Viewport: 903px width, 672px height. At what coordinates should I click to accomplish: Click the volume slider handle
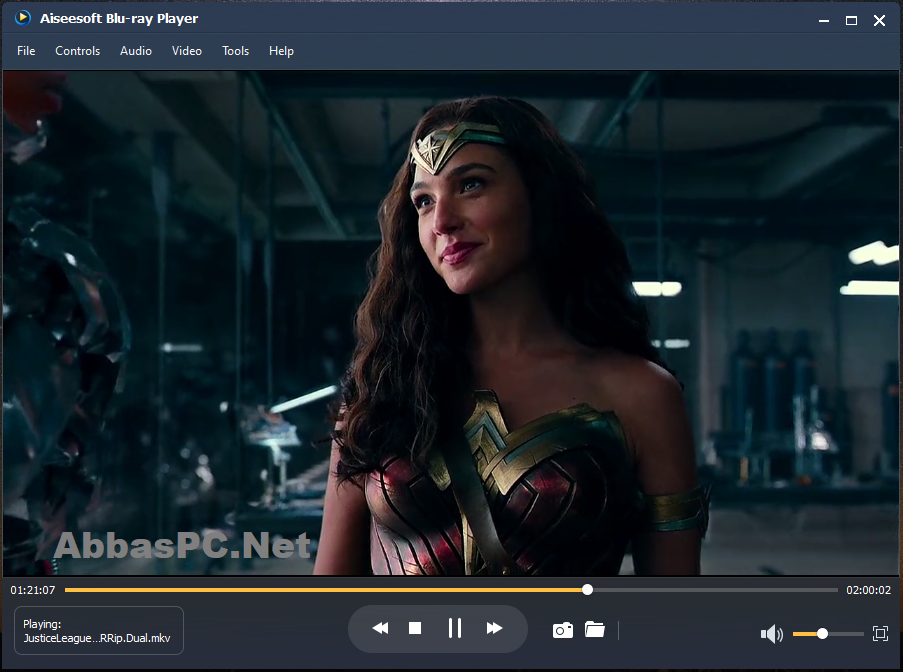[822, 633]
